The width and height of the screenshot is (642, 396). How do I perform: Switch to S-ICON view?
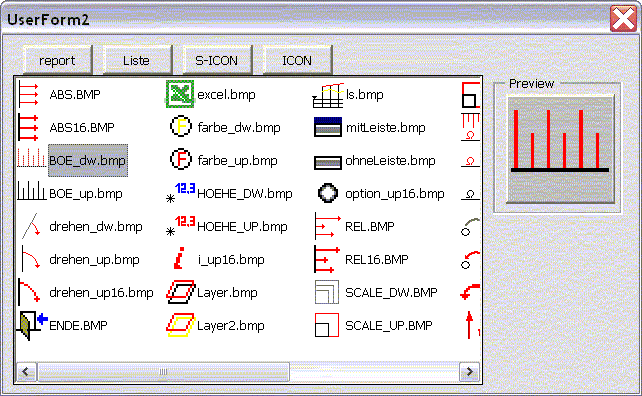[217, 61]
